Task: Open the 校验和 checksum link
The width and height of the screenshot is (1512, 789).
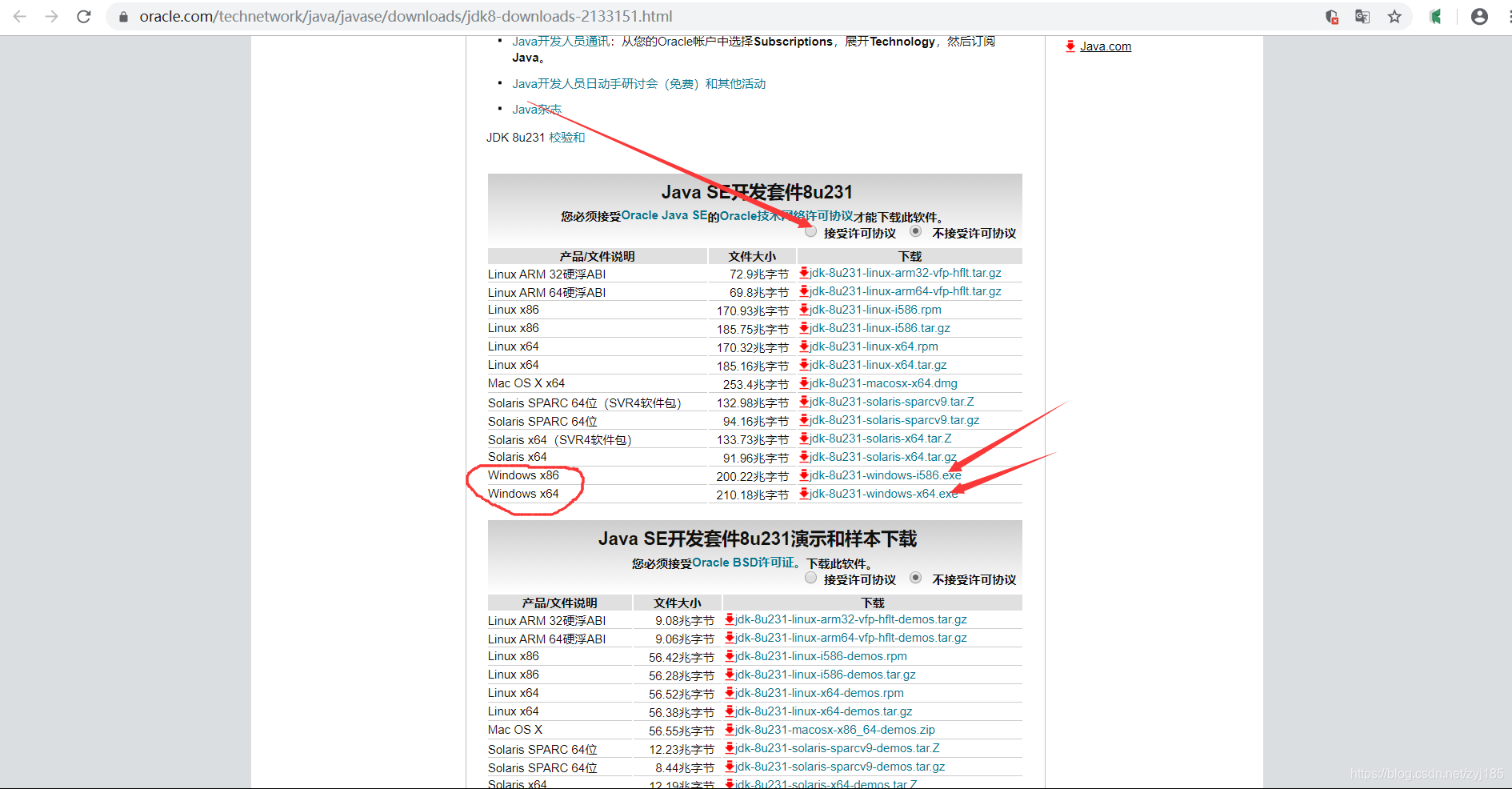Action: coord(567,138)
